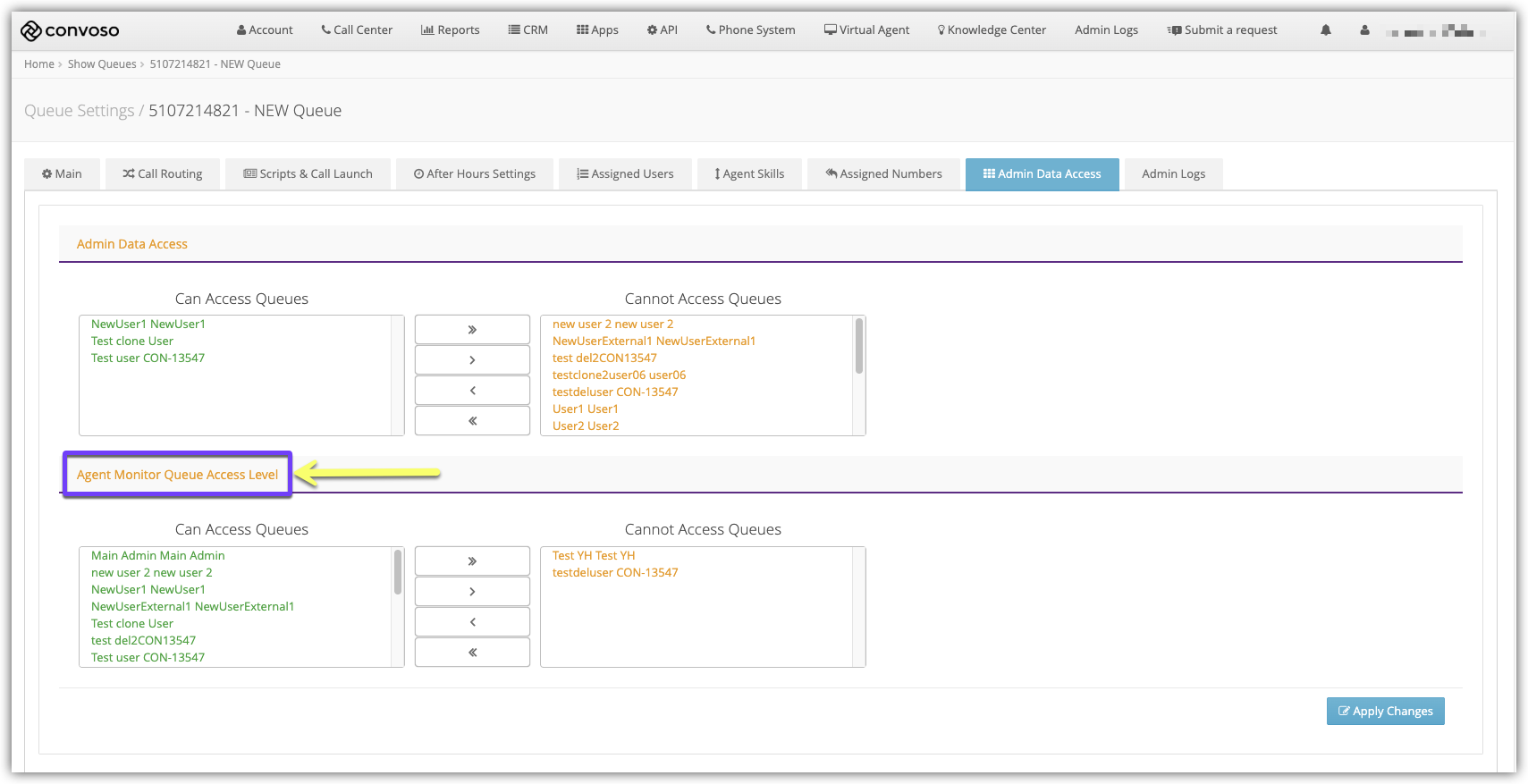1528x784 pixels.
Task: Click the Apply Changes button
Action: click(x=1385, y=712)
